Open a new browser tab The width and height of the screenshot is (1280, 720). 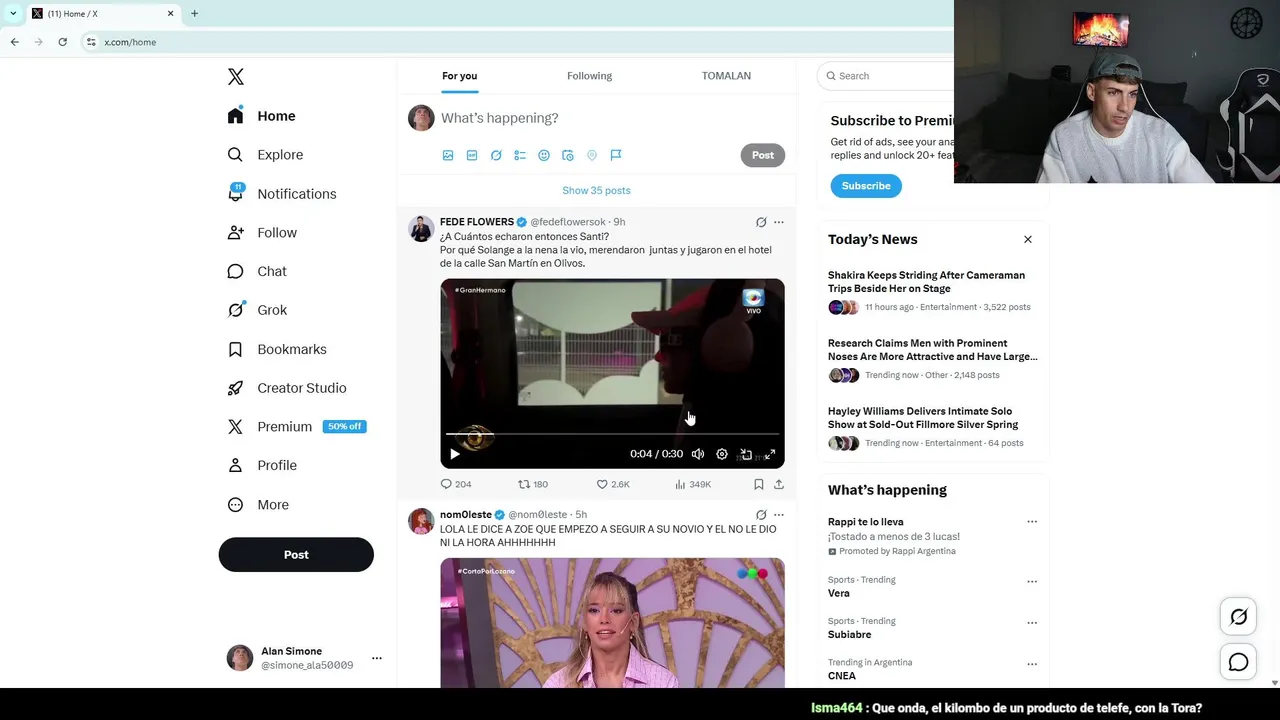point(194,14)
